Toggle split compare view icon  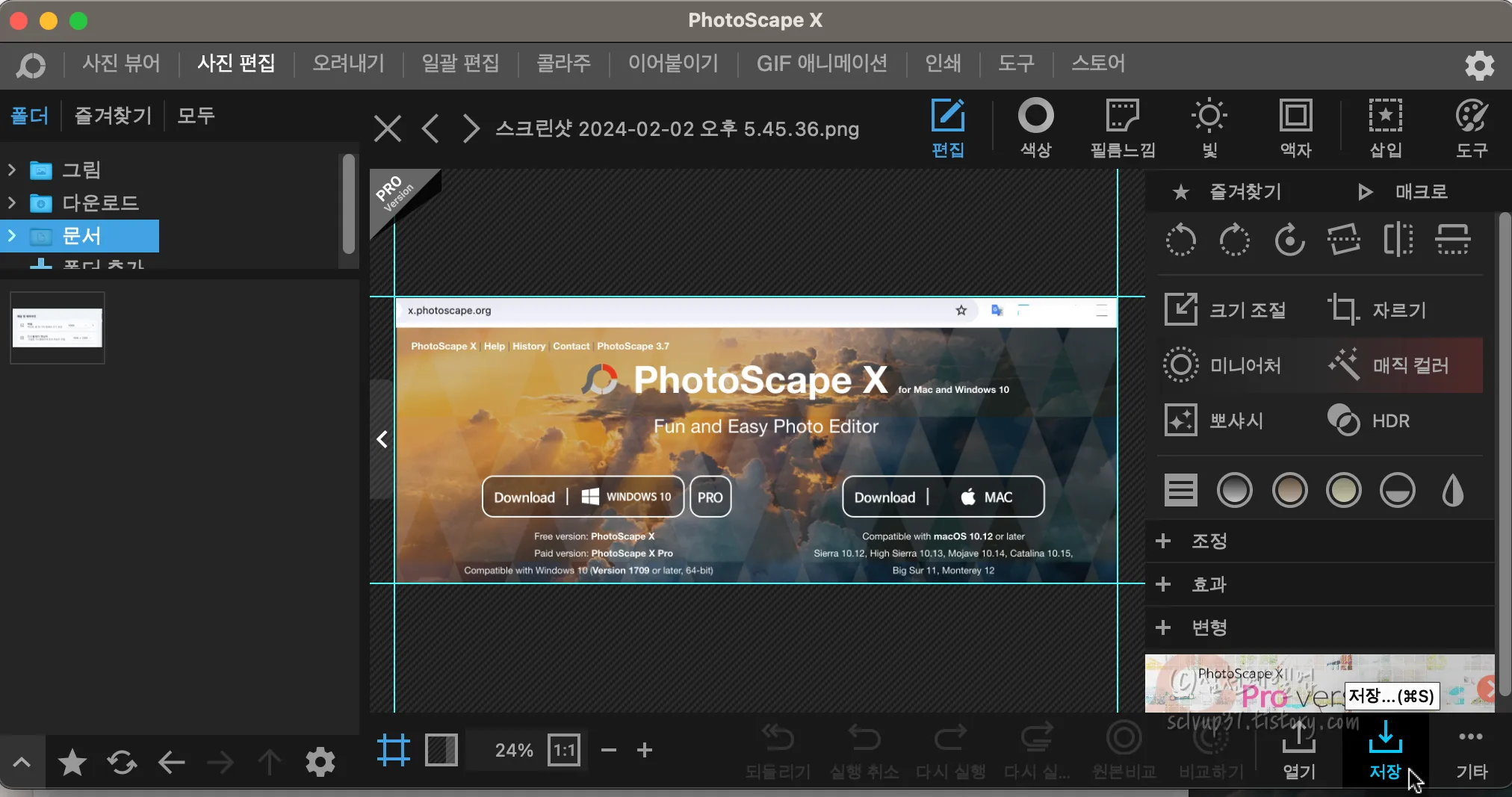[x=441, y=749]
